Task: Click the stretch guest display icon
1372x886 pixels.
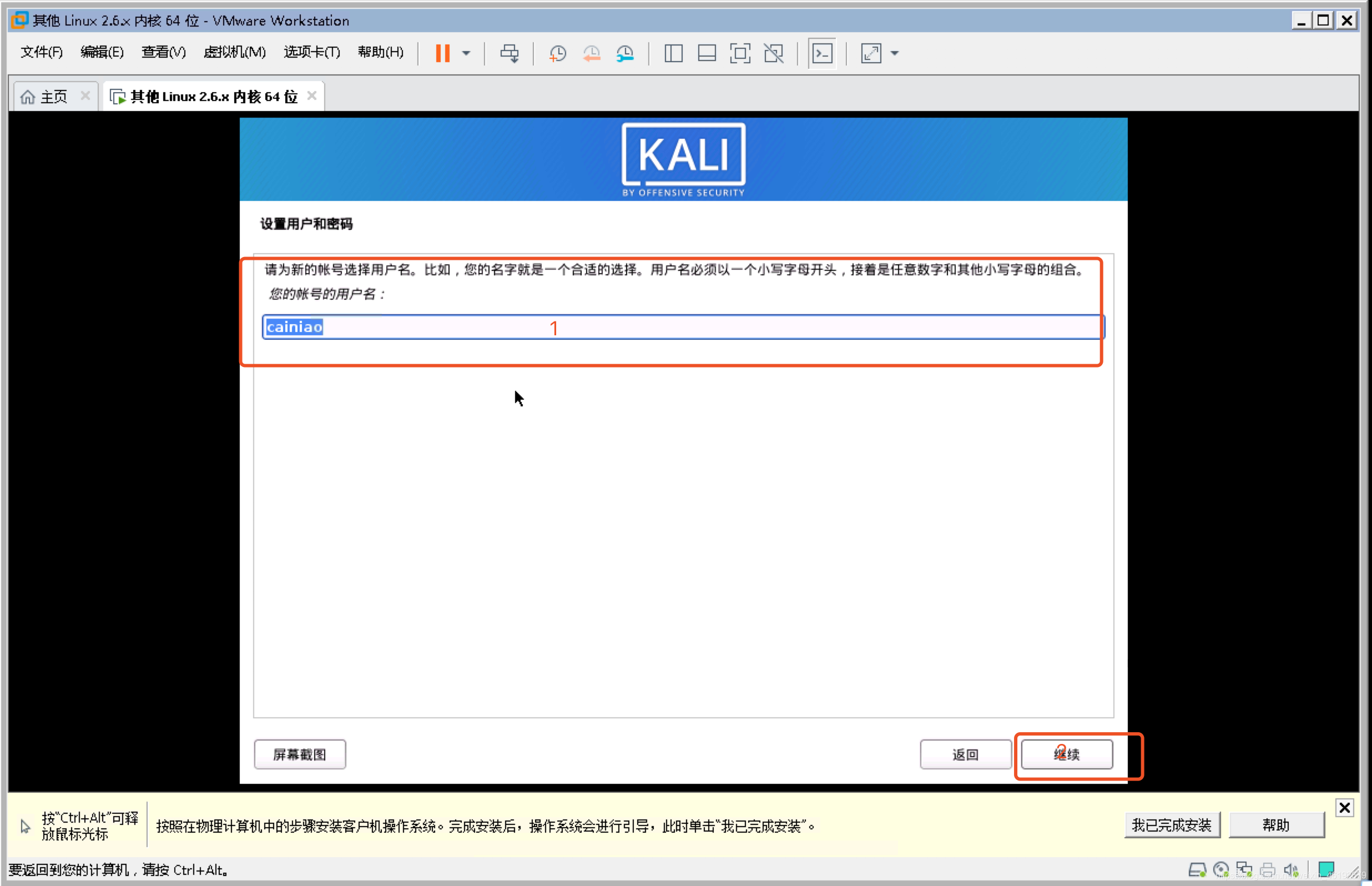Action: tap(871, 53)
